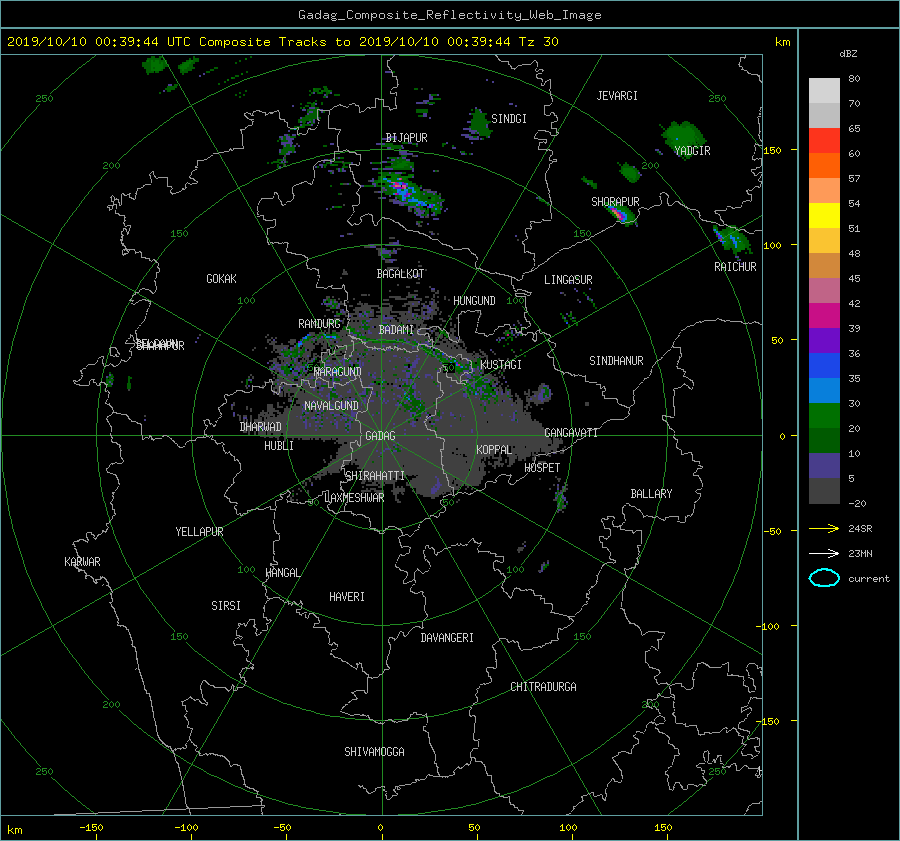Click the yellow 24SR arrow legend icon
This screenshot has height=841, width=900.
click(x=824, y=528)
